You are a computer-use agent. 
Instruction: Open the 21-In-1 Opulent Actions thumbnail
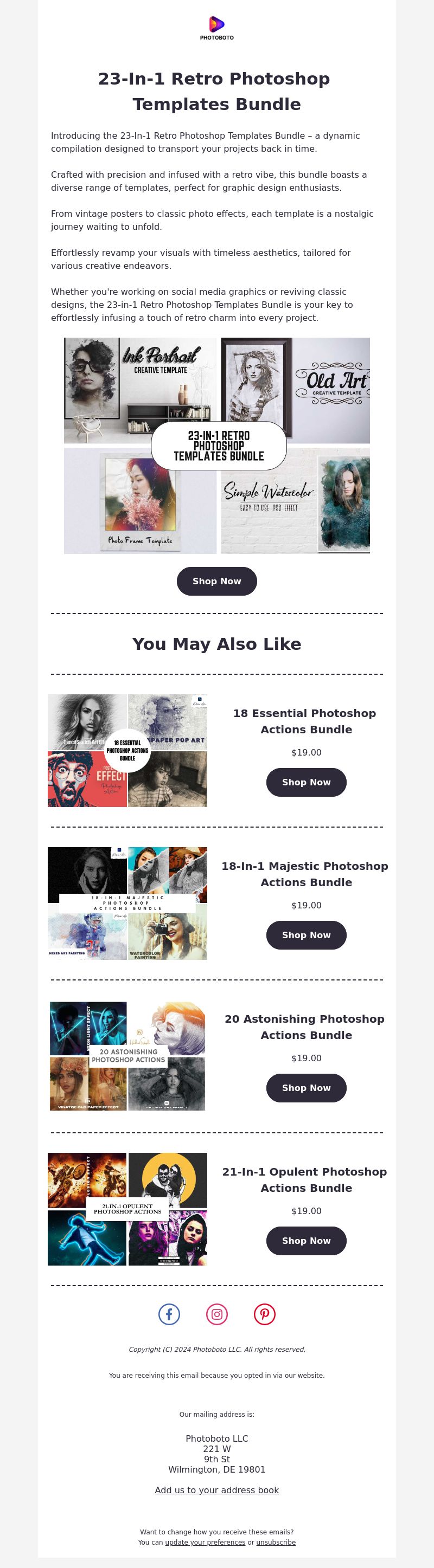127,1209
